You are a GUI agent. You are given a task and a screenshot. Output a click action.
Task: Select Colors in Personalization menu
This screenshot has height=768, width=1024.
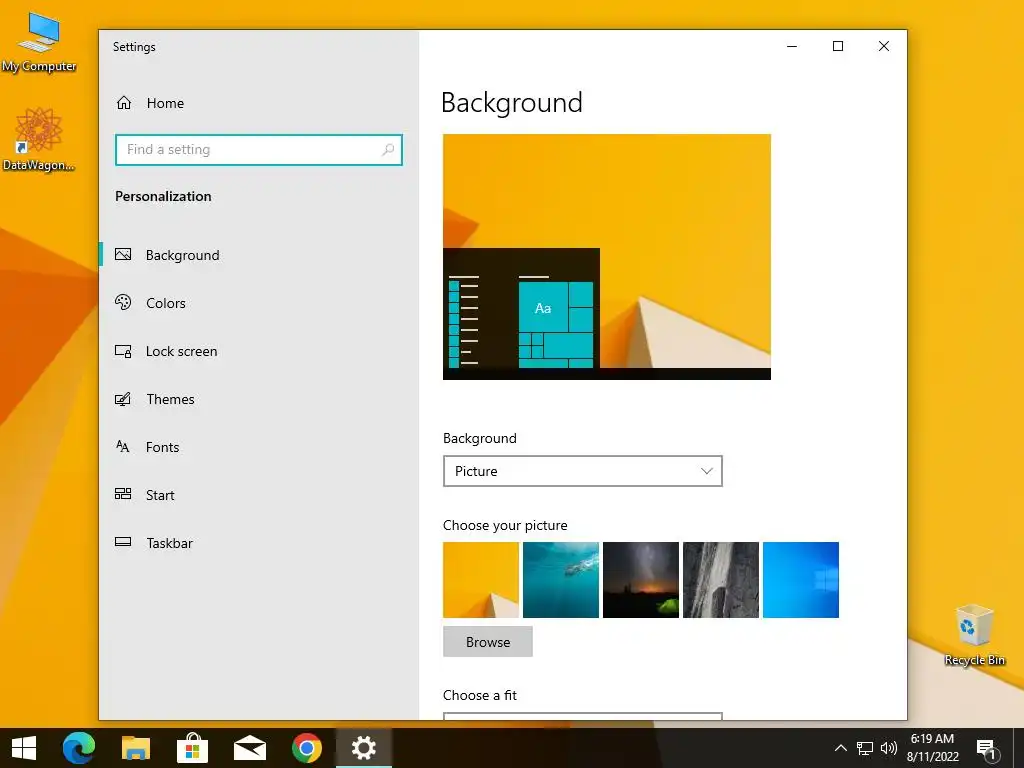pos(166,303)
